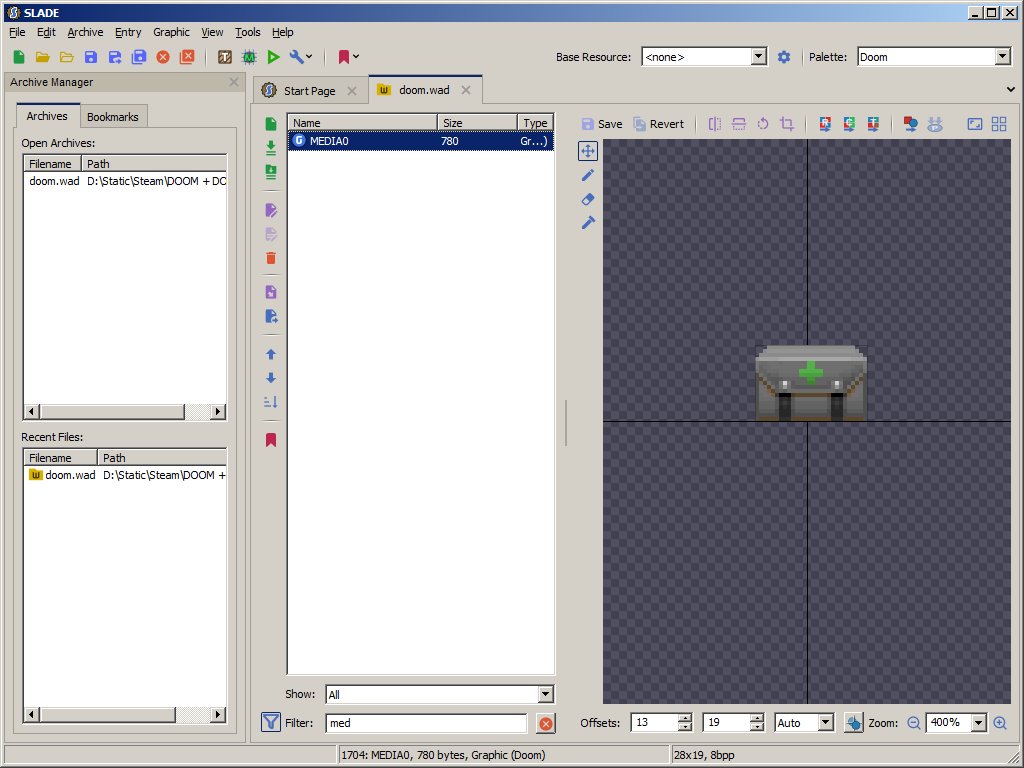Open the red bookmark dropdown in the top toolbar
Viewport: 1024px width, 768px height.
[x=348, y=57]
